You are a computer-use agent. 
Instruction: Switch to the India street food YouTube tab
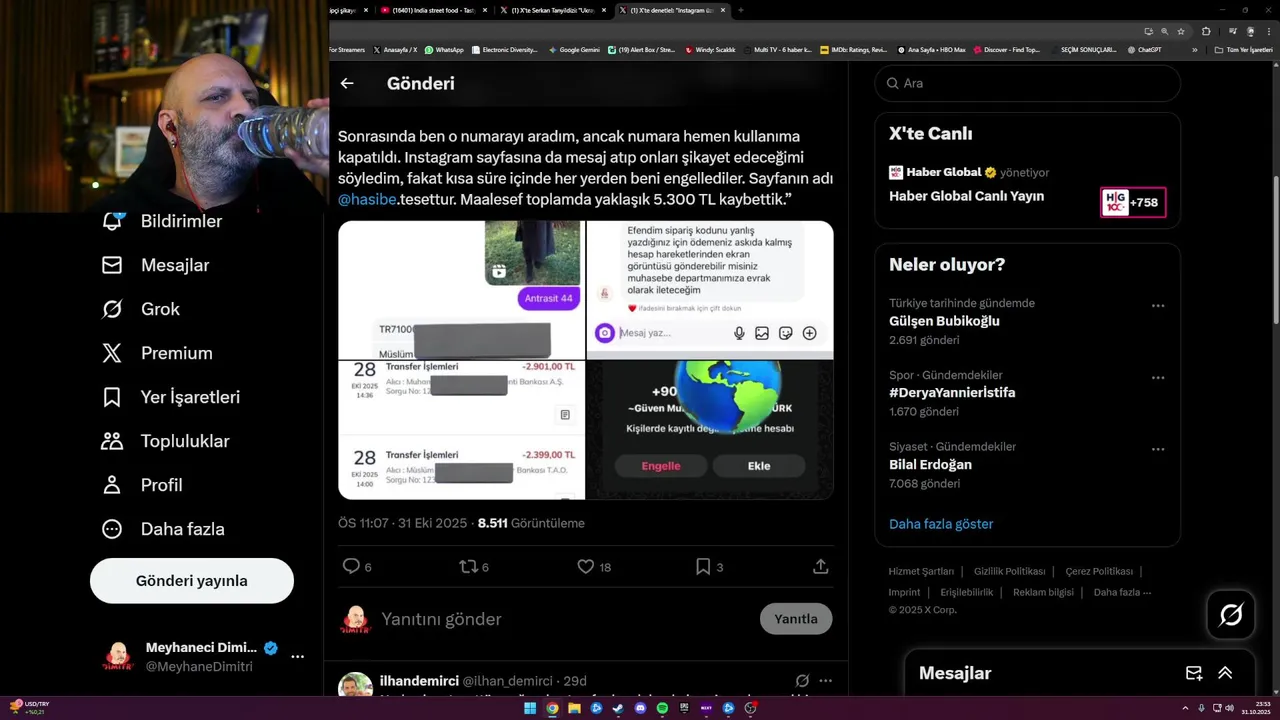[x=433, y=10]
